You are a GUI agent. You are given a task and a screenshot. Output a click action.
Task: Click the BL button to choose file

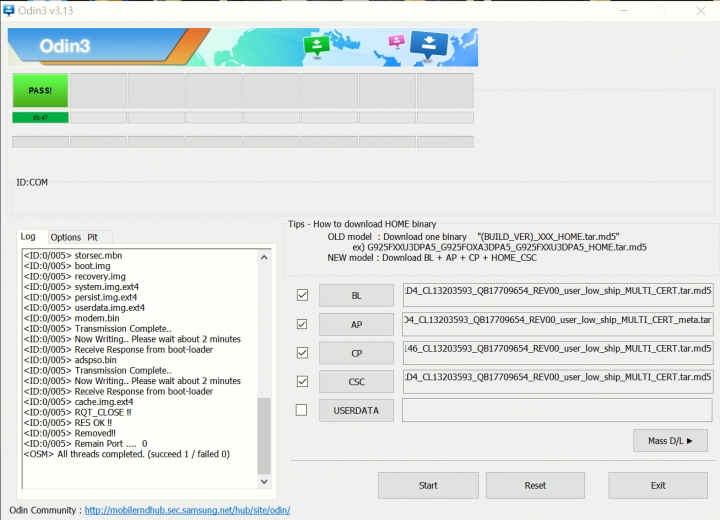click(x=356, y=295)
